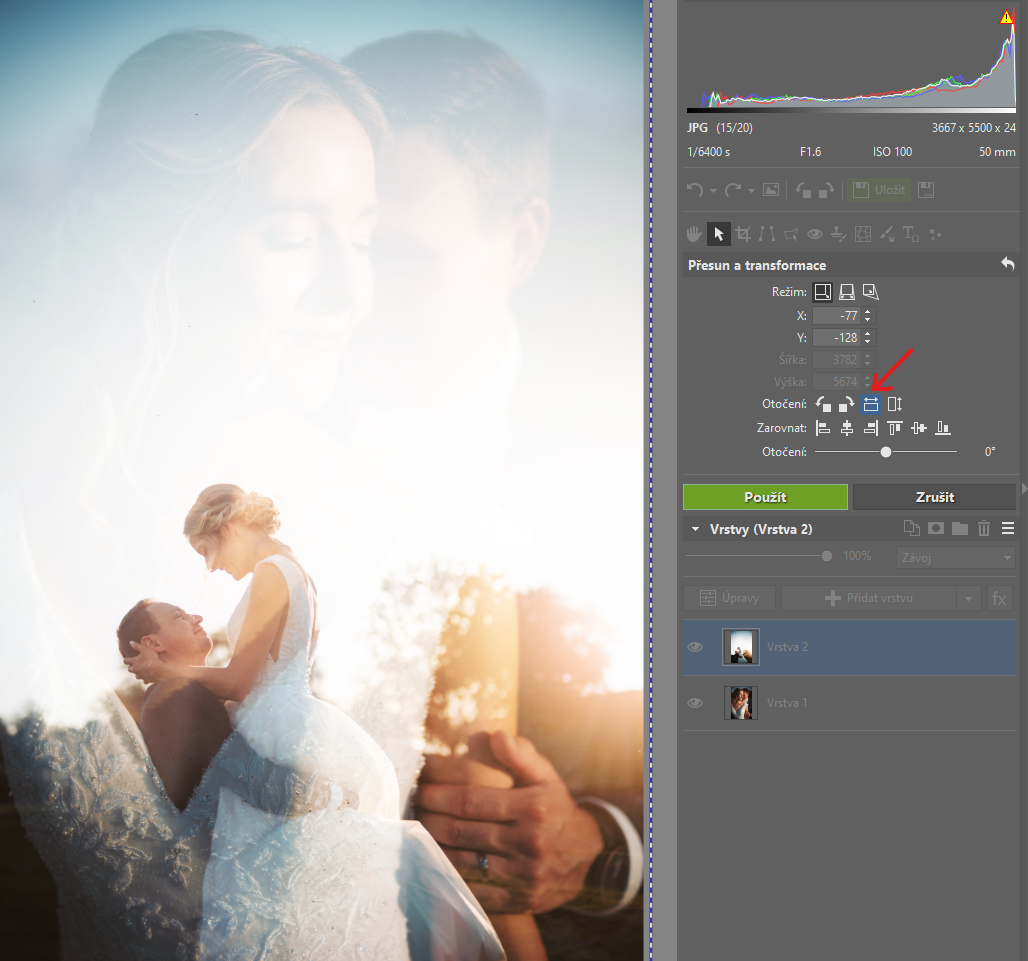This screenshot has height=961, width=1028.
Task: Collapse the Vrstvy panel
Action: (693, 529)
